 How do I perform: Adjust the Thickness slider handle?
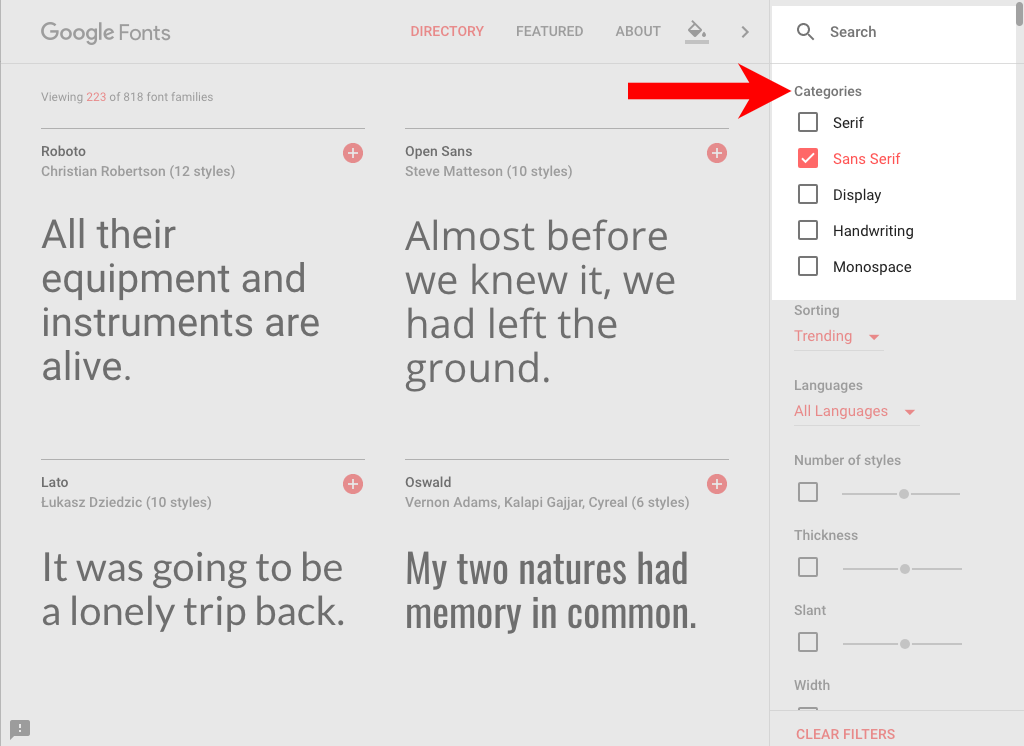[904, 569]
